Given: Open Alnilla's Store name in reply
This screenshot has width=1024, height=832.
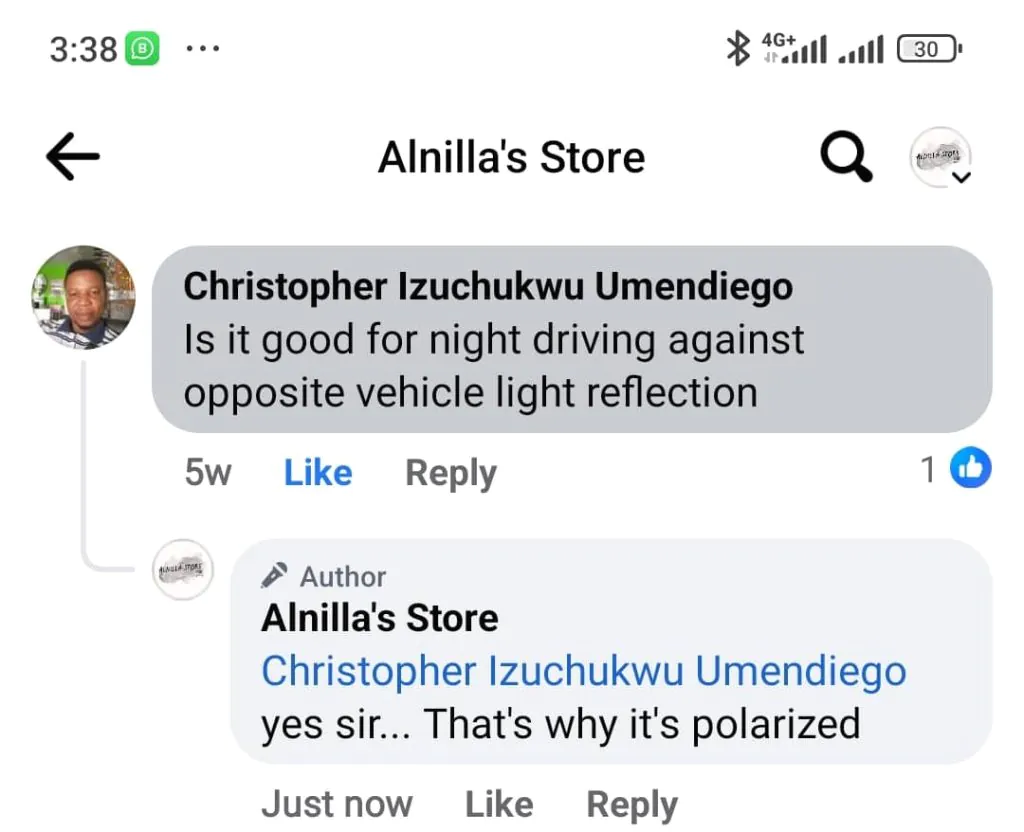Looking at the screenshot, I should pos(379,618).
